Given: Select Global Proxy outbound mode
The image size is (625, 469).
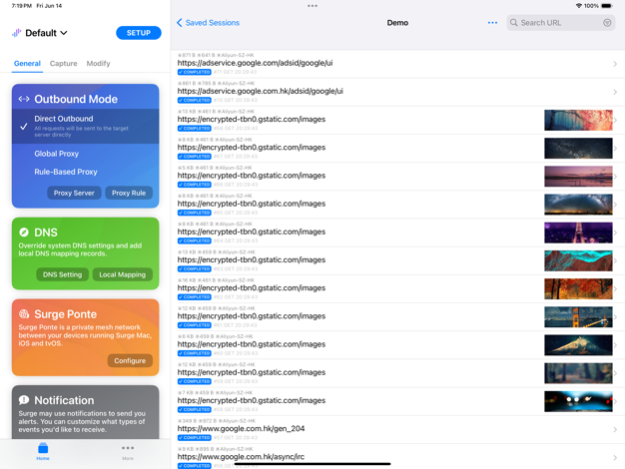Looking at the screenshot, I should [58, 153].
